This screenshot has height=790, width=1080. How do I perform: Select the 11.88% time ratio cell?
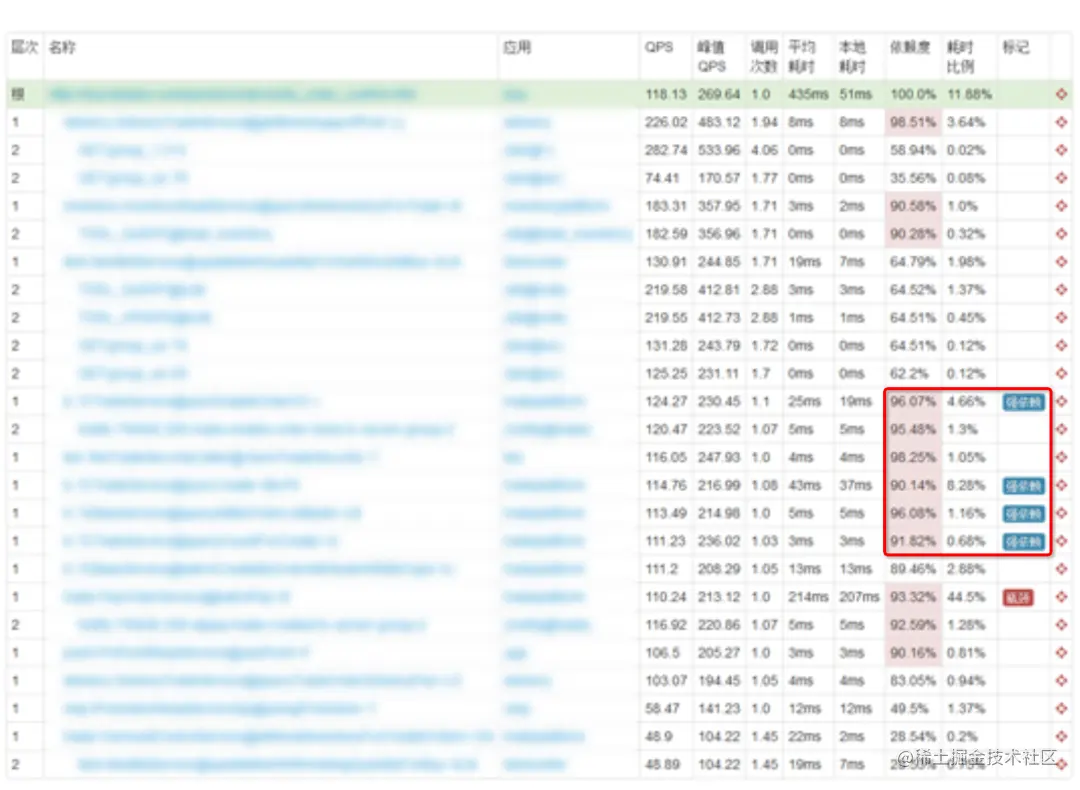pyautogui.click(x=968, y=94)
